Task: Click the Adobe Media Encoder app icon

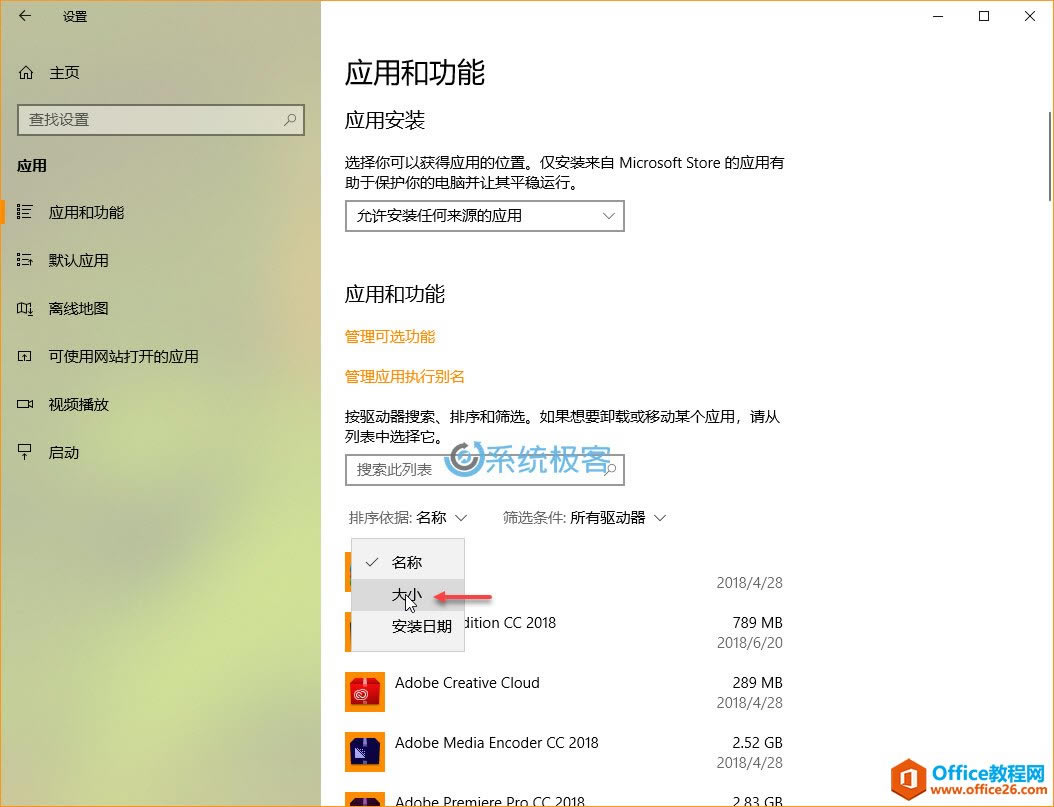Action: [365, 752]
